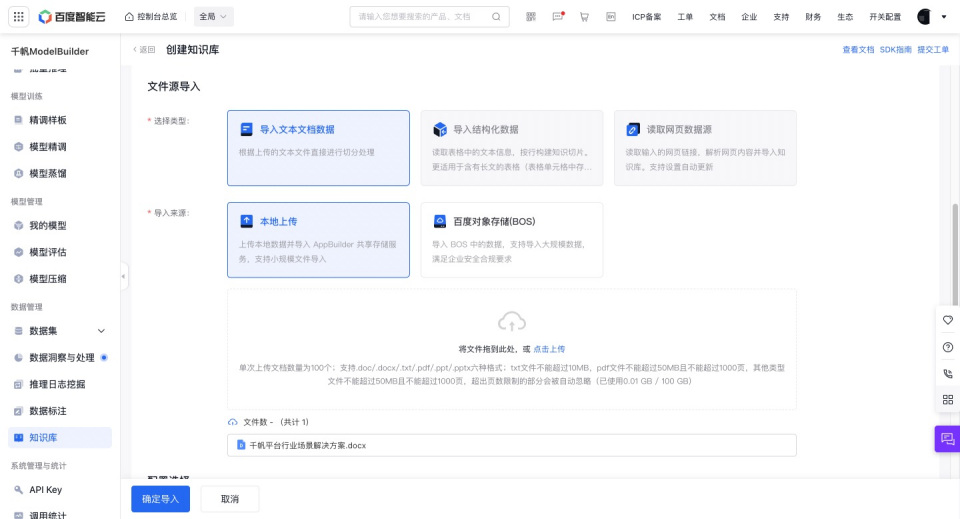Click the QR code icon in header
This screenshot has height=519, width=960.
coord(531,17)
